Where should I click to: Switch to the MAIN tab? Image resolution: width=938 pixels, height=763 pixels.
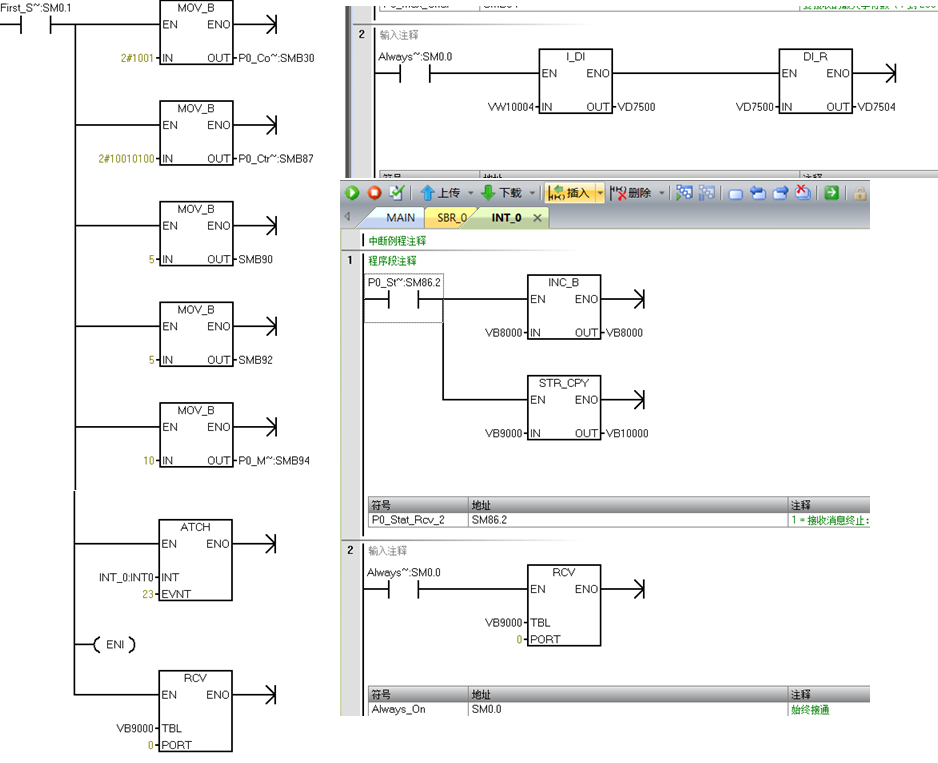click(400, 217)
